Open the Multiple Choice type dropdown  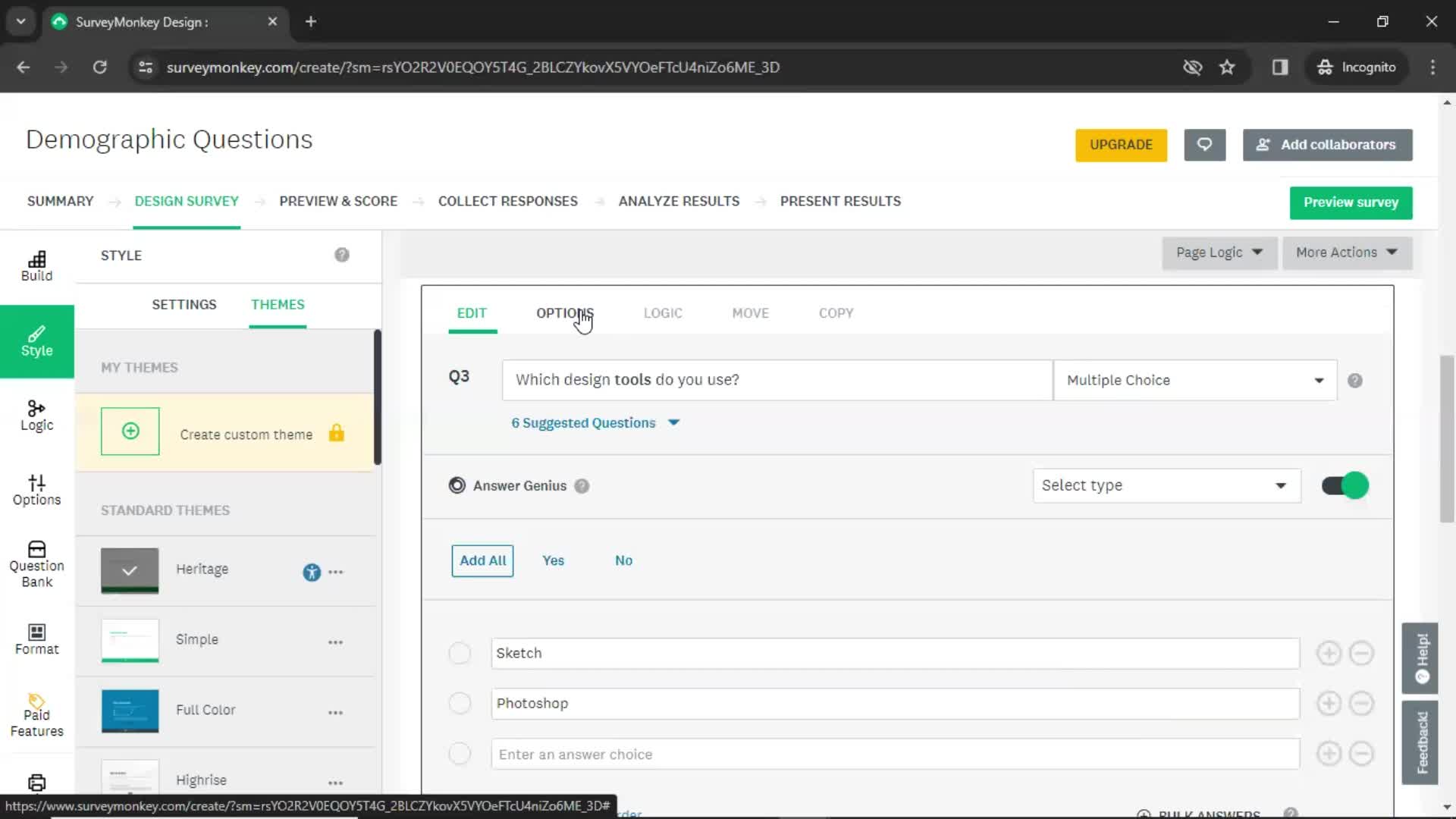1195,380
